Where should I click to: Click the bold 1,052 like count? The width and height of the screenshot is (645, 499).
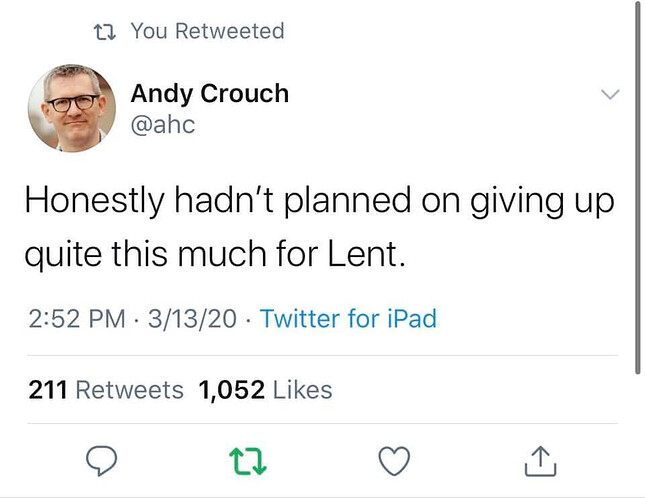pos(232,390)
